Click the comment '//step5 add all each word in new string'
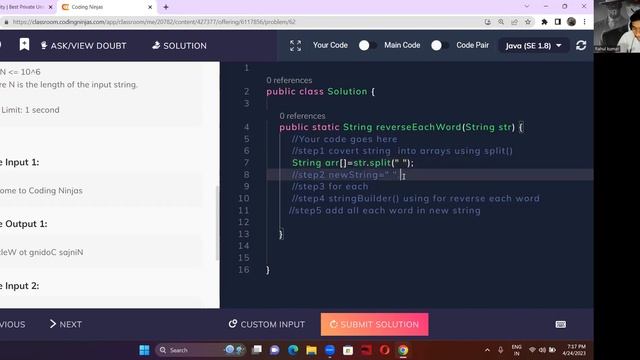The image size is (640, 360). (x=384, y=211)
